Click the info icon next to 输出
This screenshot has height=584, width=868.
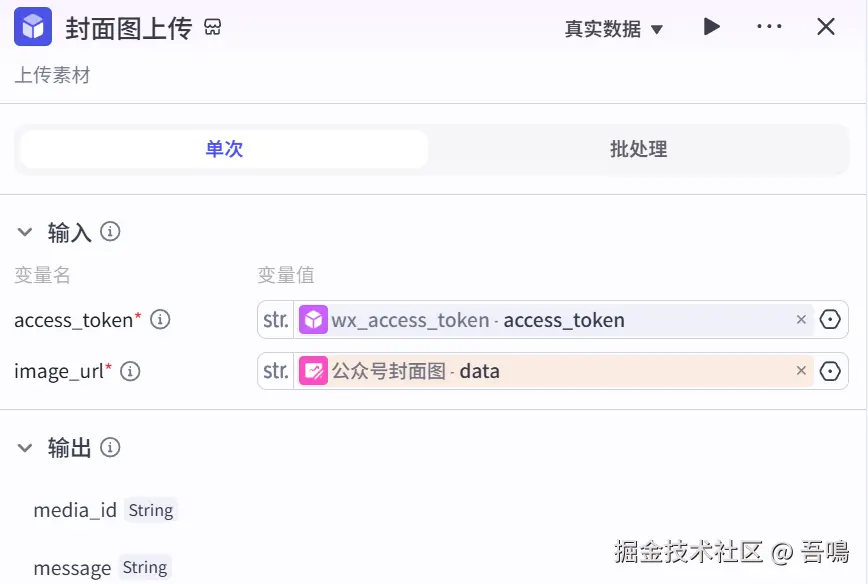click(111, 447)
